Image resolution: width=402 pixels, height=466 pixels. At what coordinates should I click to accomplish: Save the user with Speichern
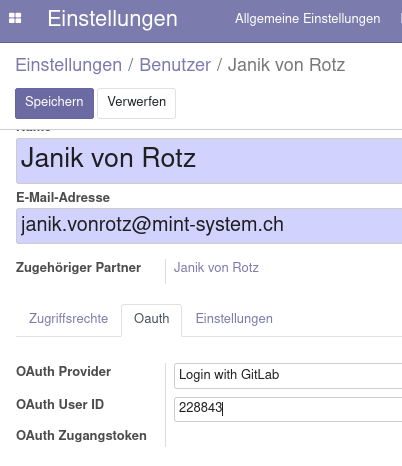54,103
